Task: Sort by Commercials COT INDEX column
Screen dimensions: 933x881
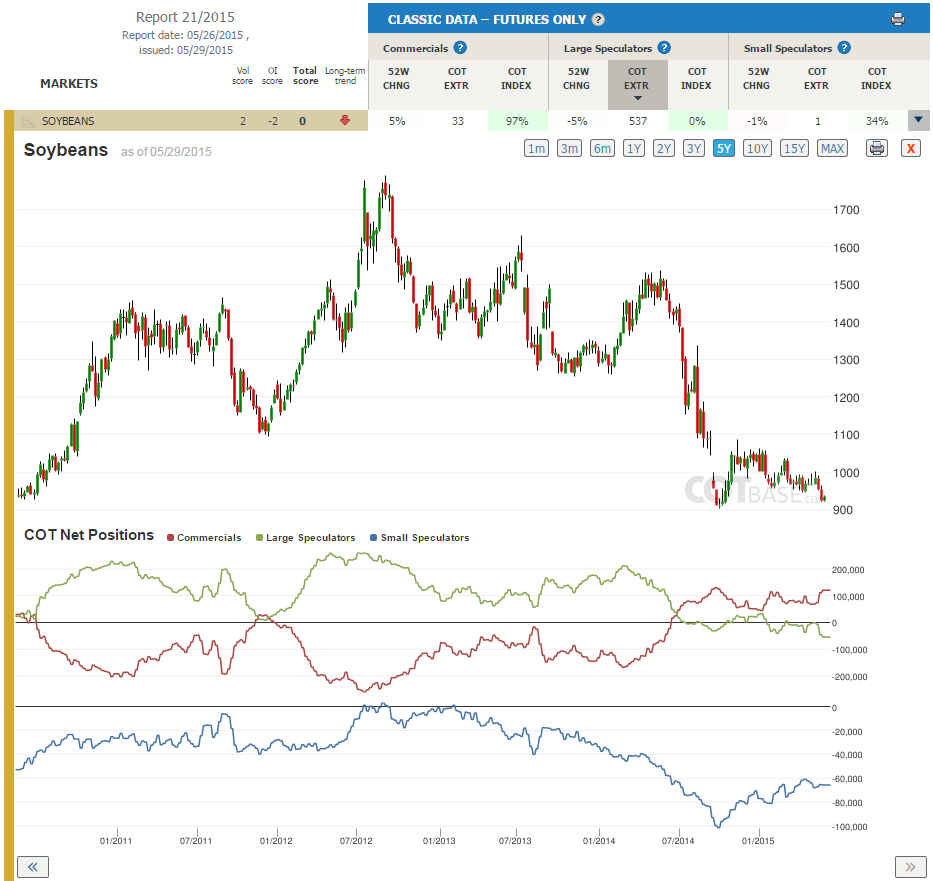Action: pyautogui.click(x=516, y=79)
